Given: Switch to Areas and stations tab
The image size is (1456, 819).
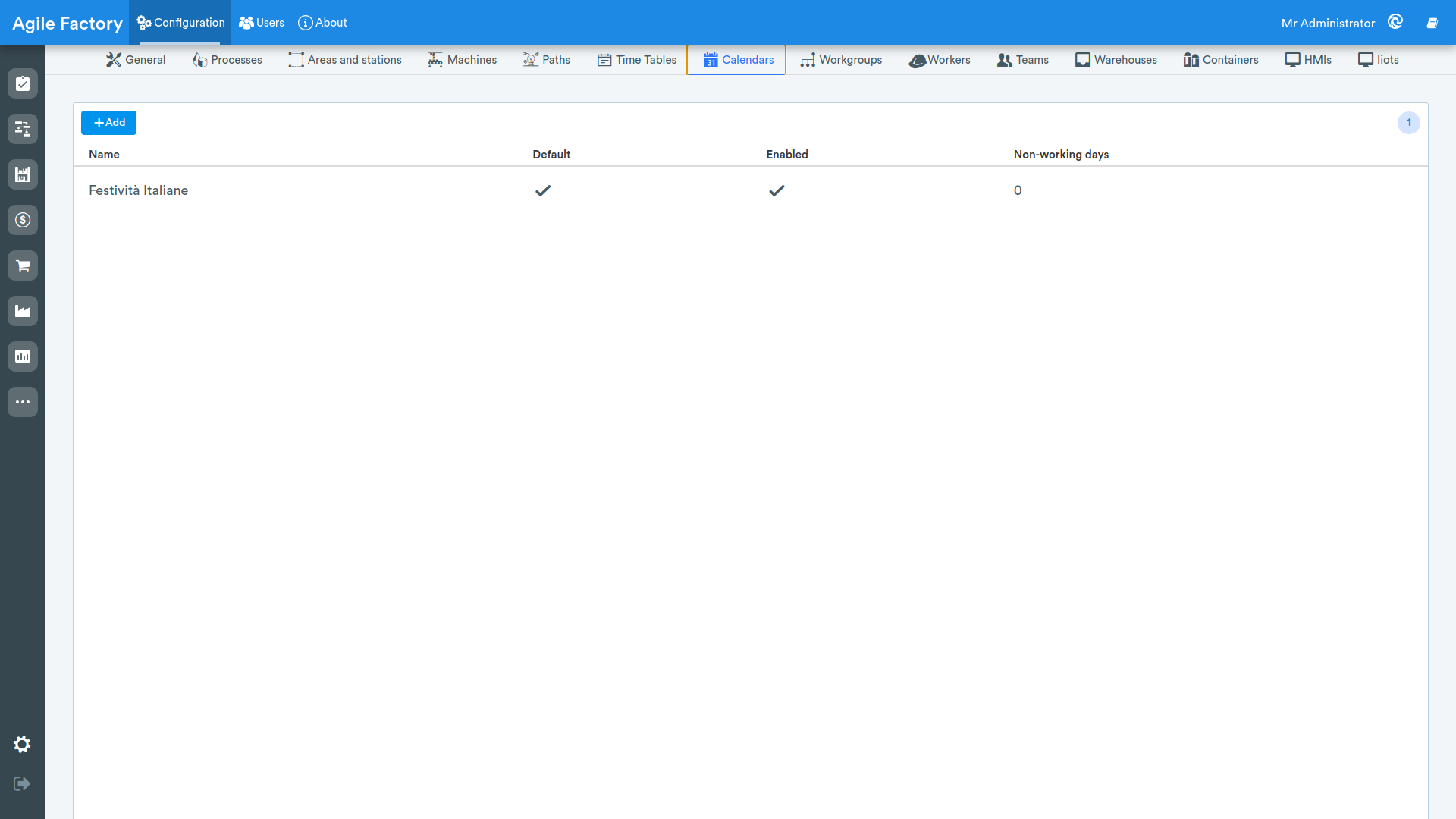Looking at the screenshot, I should click(345, 60).
